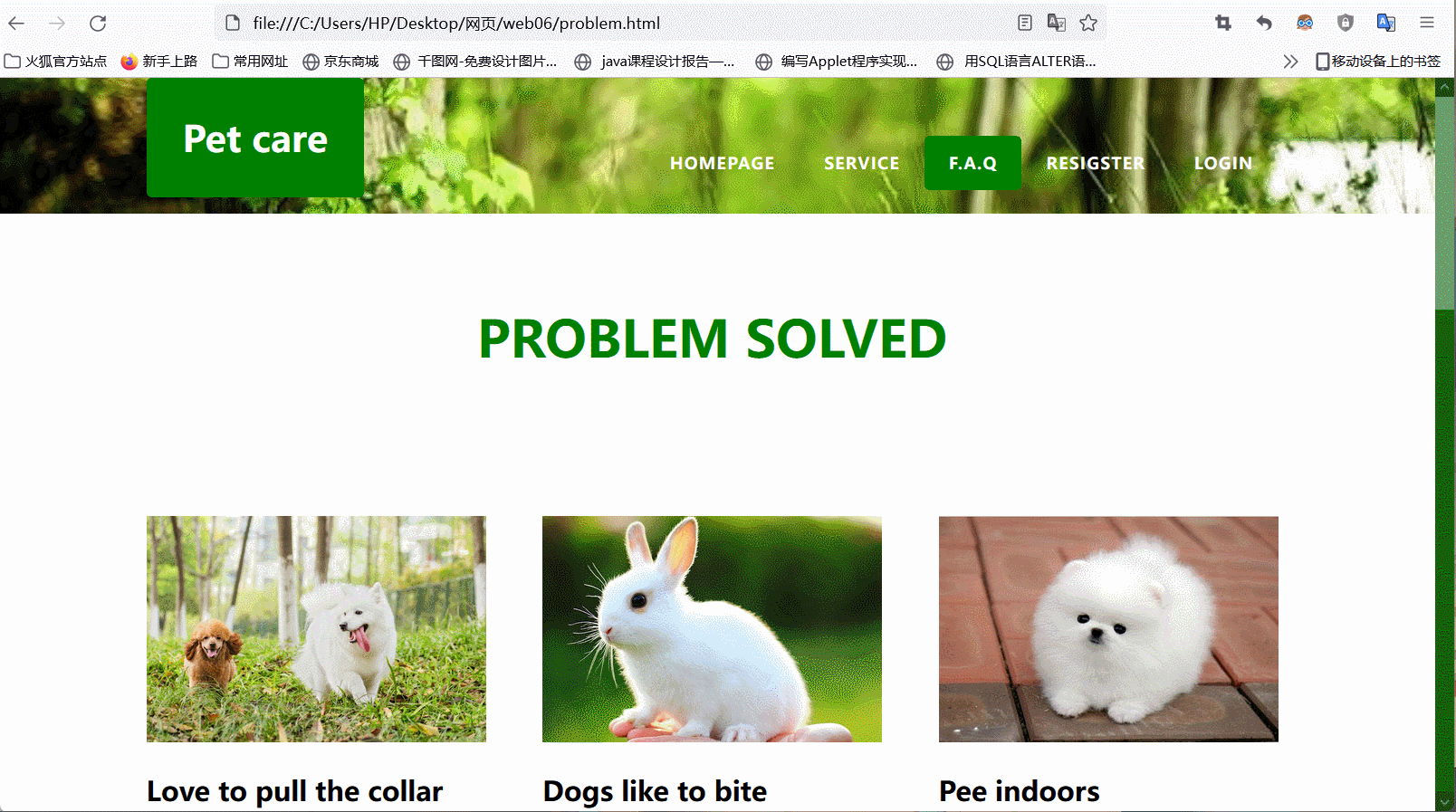Click the browser back arrow
This screenshot has height=812, width=1456.
pos(16,24)
